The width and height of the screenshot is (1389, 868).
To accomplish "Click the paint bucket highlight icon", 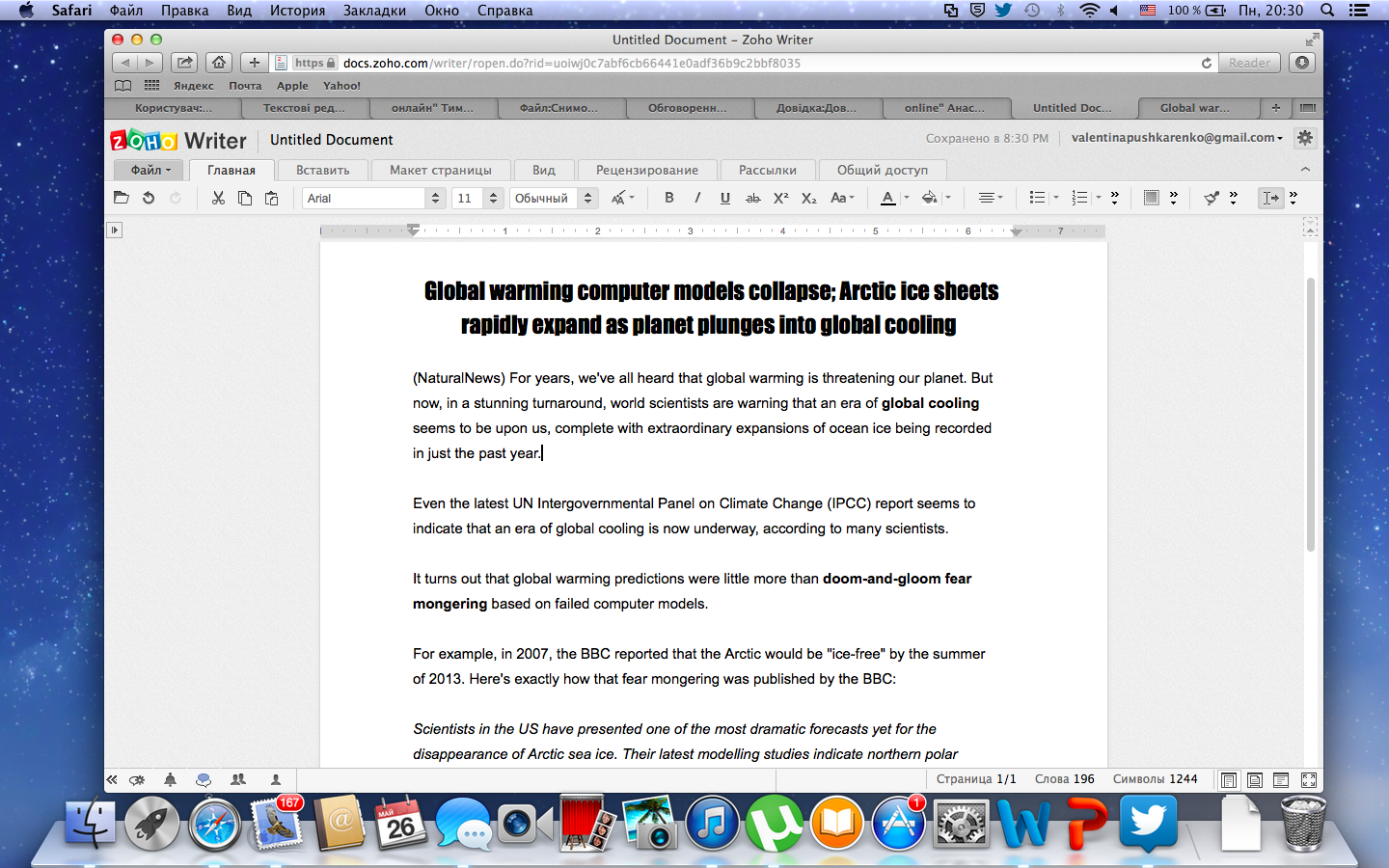I will pyautogui.click(x=929, y=198).
